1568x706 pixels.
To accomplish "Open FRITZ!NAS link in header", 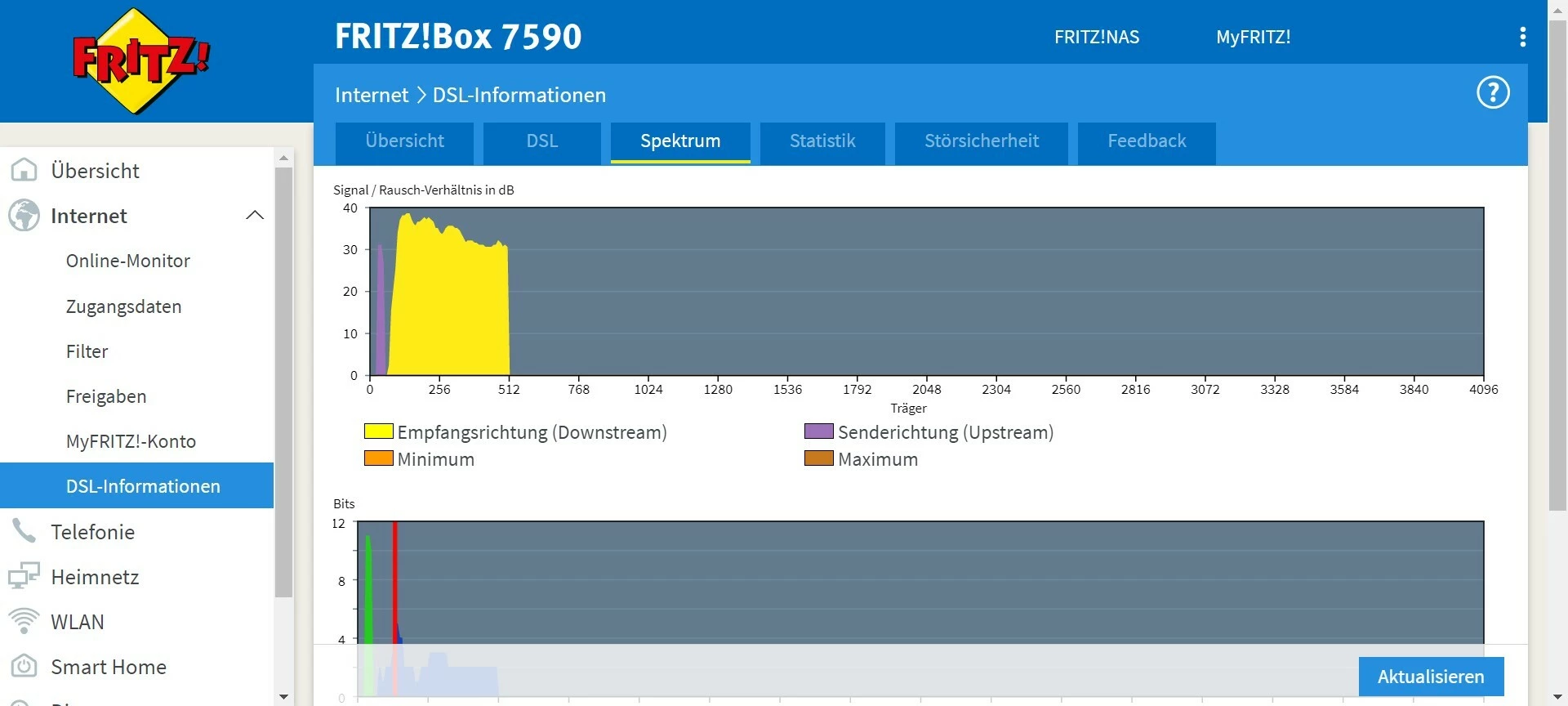I will pyautogui.click(x=1097, y=37).
